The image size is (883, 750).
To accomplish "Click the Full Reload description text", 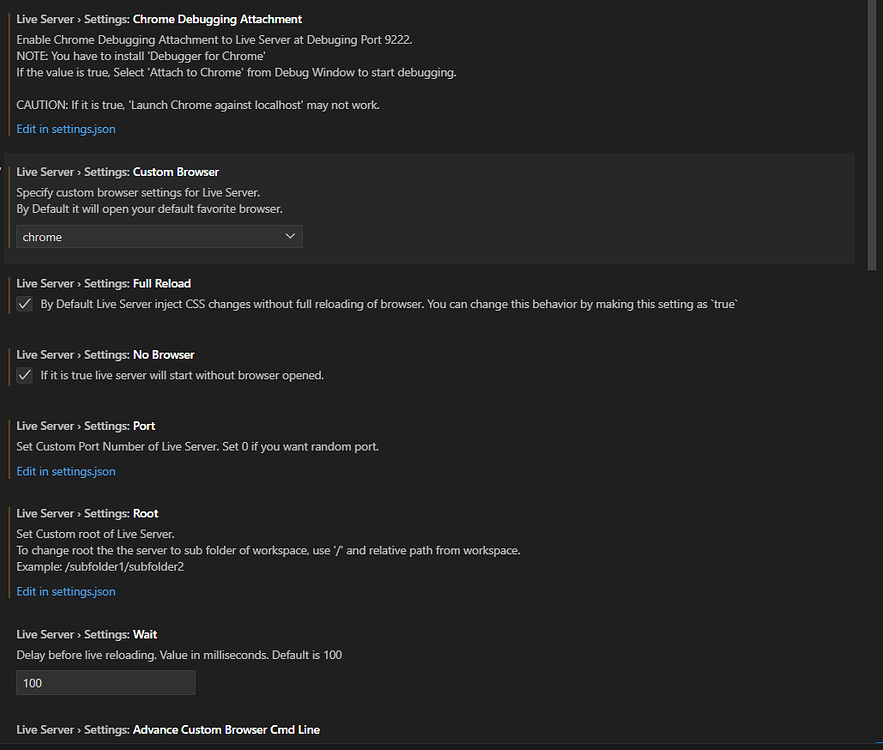I will (388, 304).
